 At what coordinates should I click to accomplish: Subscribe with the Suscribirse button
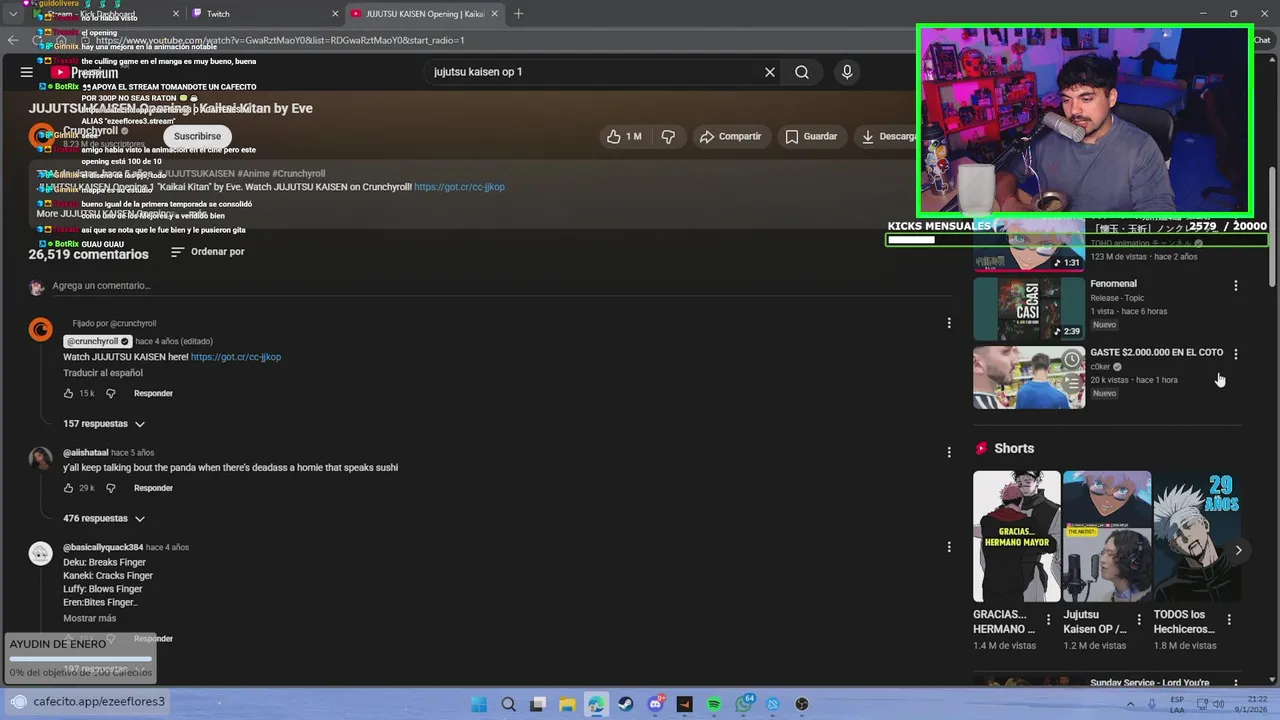pyautogui.click(x=197, y=136)
